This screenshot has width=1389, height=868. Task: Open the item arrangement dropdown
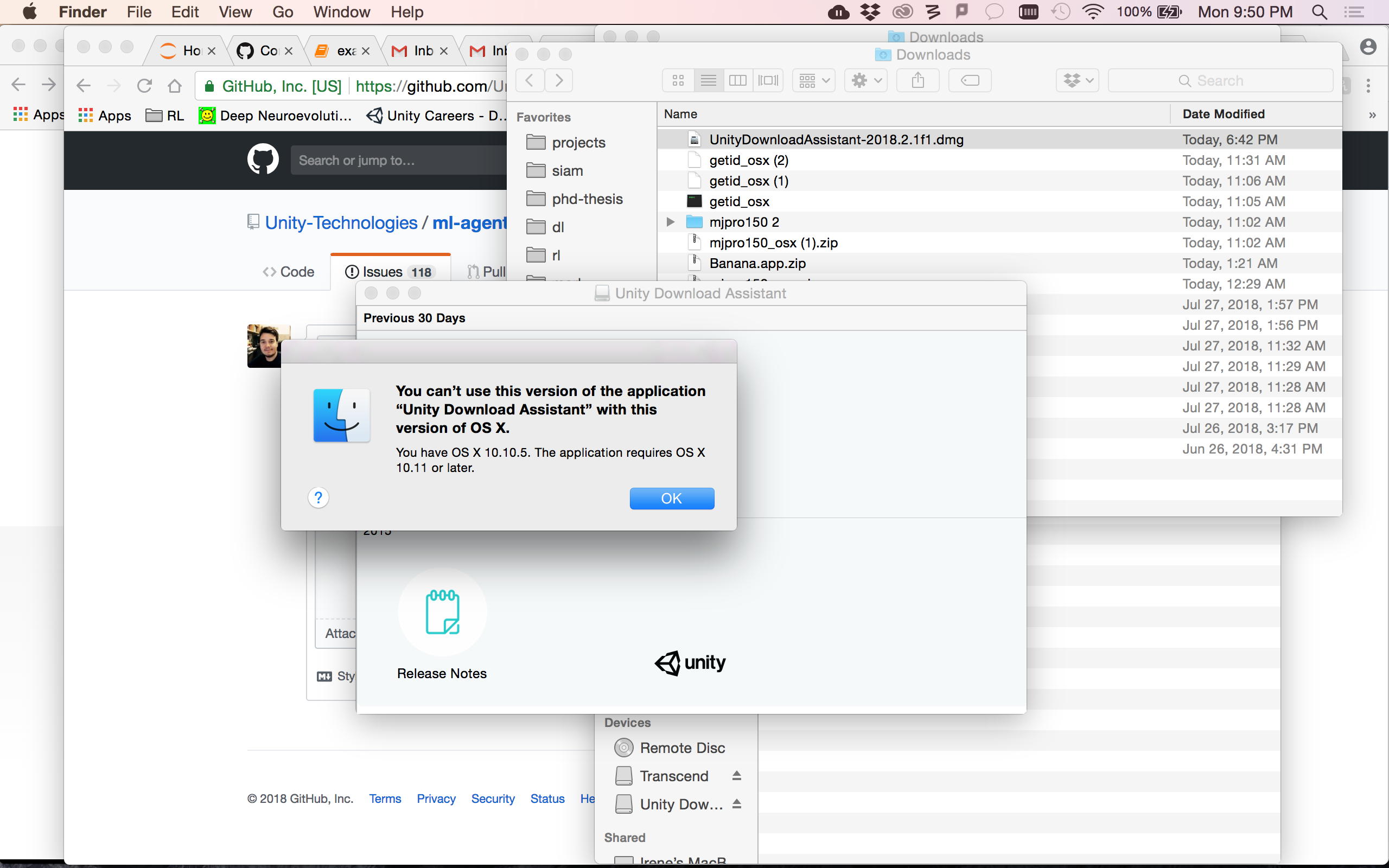(x=813, y=80)
